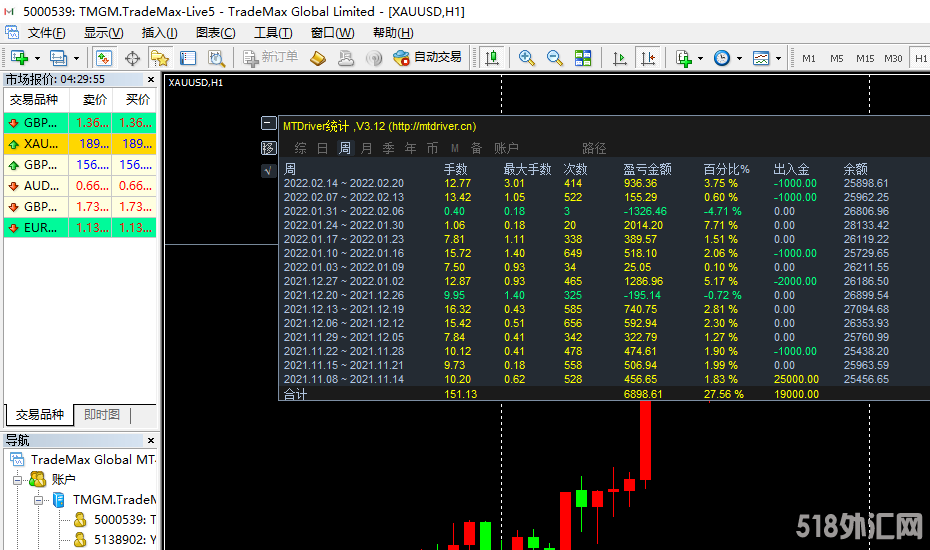
Task: Click the chart auto-scroll icon
Action: tap(620, 58)
